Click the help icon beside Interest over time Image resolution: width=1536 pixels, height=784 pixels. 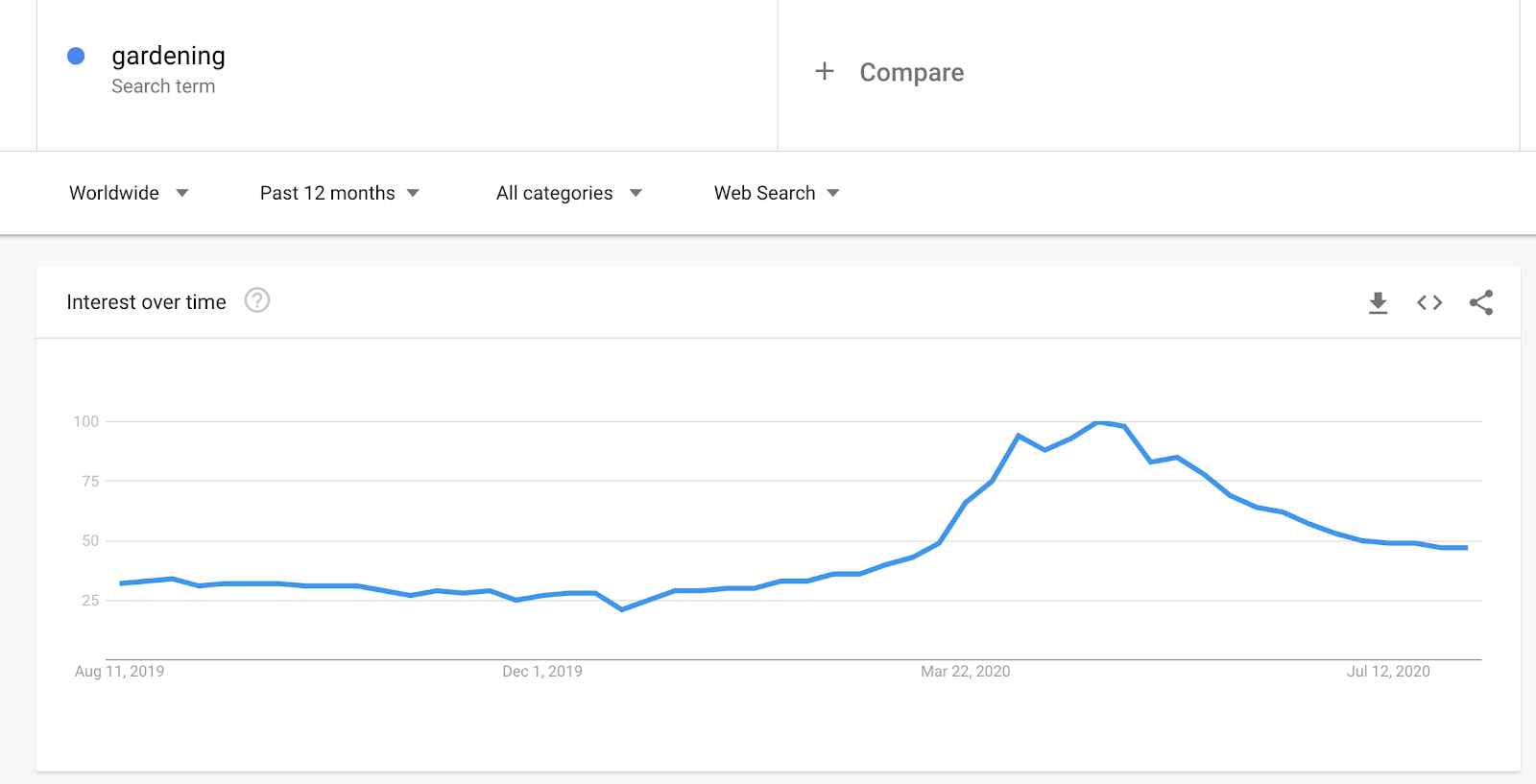pyautogui.click(x=256, y=300)
